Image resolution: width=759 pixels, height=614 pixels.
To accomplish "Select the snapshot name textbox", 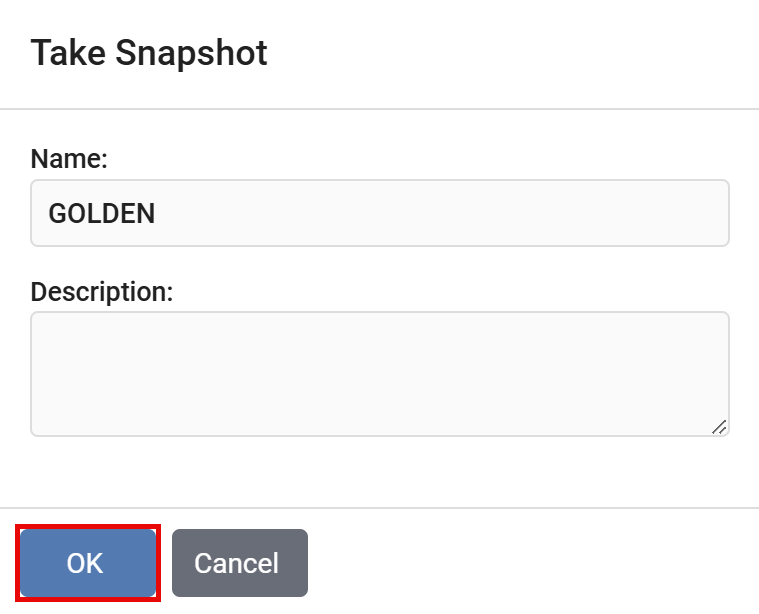I will [x=380, y=213].
